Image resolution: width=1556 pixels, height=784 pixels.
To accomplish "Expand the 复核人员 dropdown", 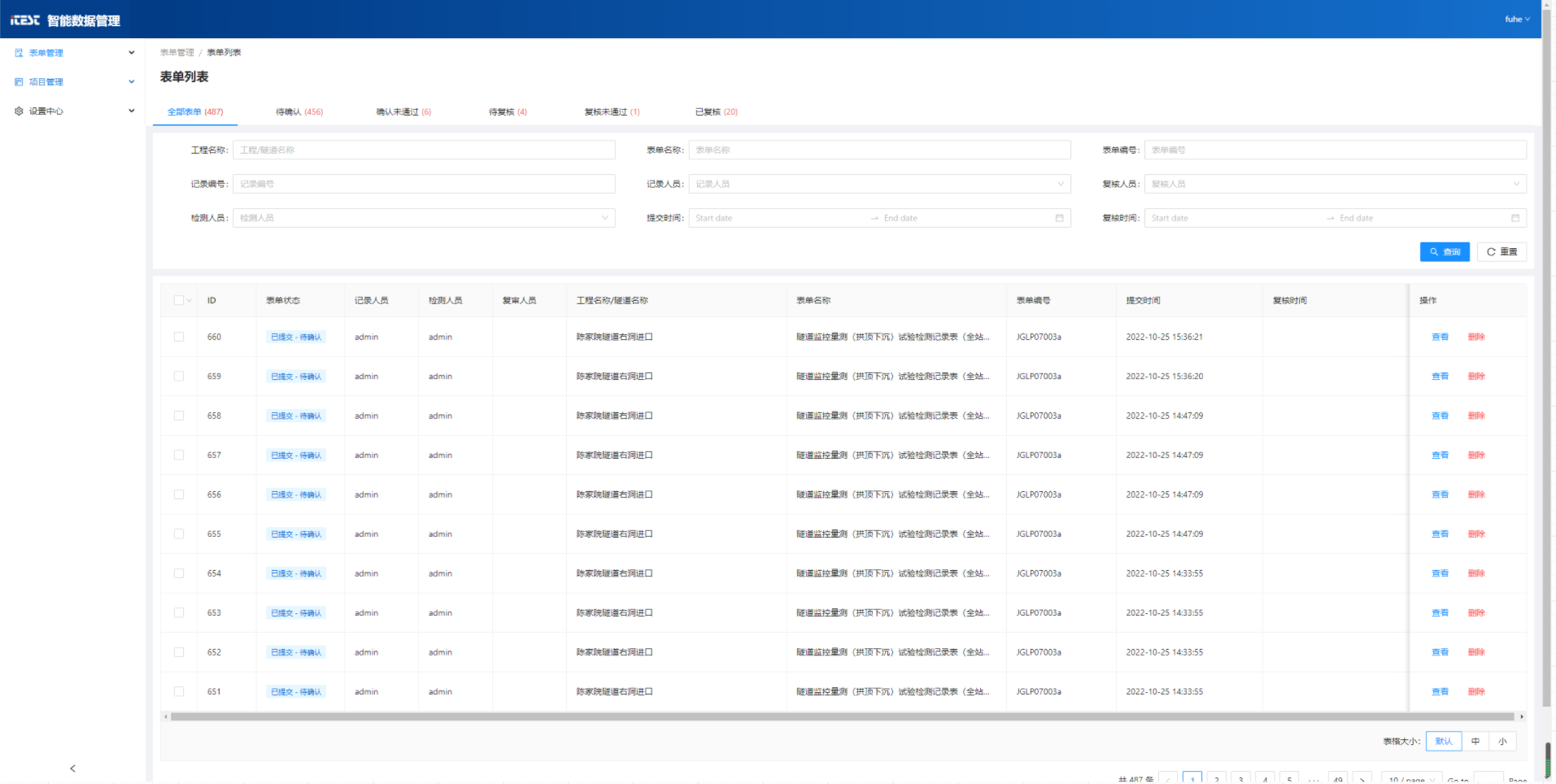I will pos(1334,184).
